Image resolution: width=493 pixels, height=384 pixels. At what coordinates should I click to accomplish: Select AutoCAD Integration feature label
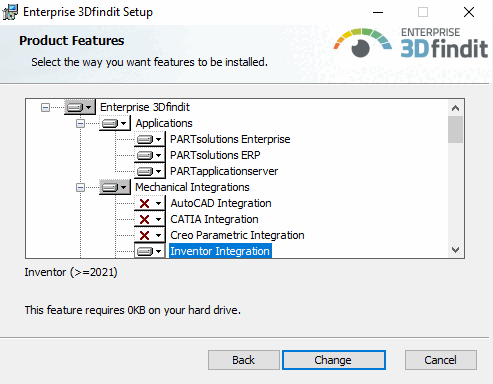[221, 203]
